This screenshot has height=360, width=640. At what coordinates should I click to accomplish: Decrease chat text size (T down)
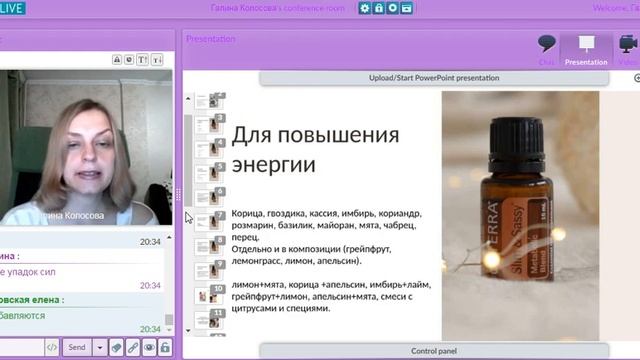[157, 60]
